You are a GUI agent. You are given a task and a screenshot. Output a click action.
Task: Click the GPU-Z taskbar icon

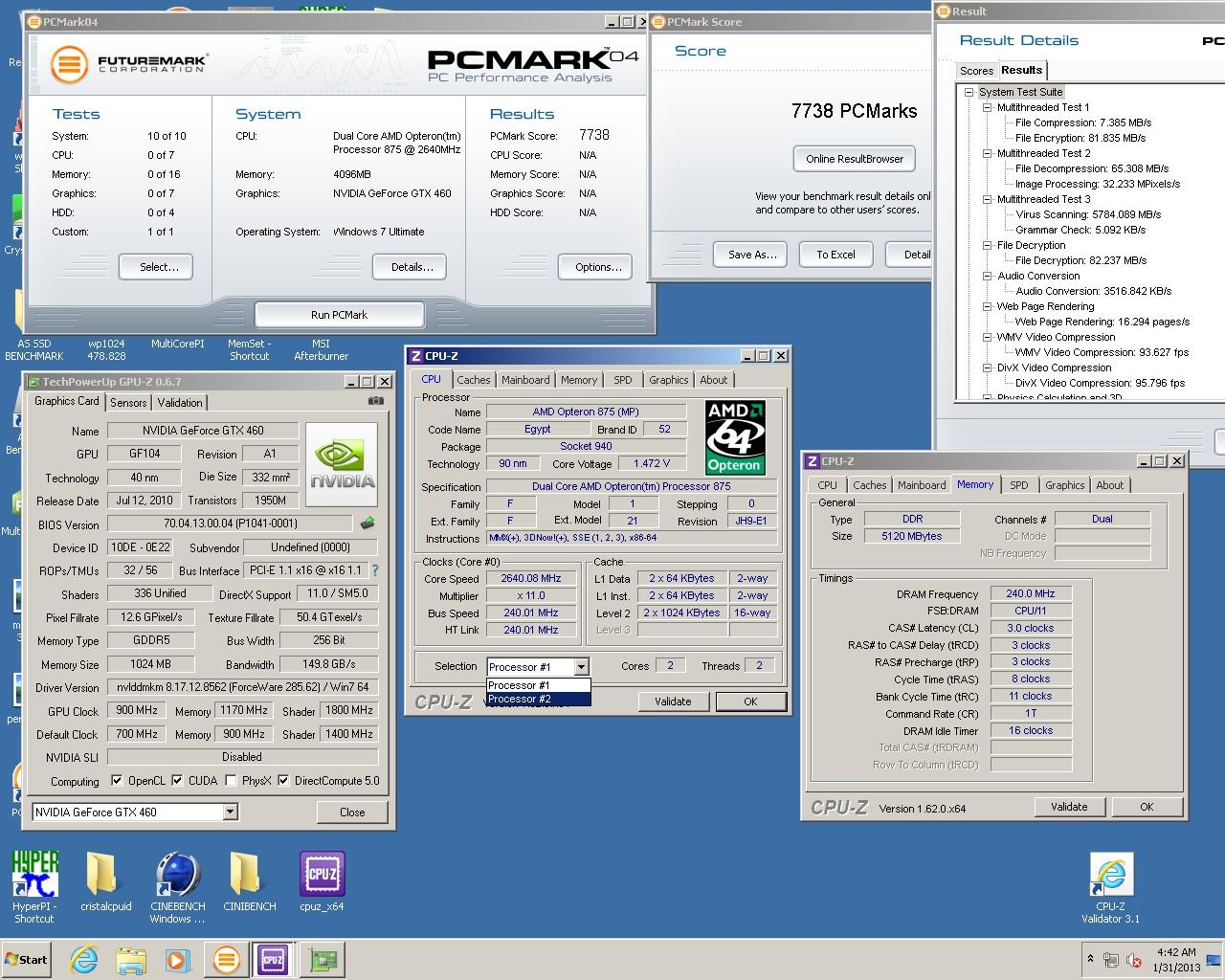[x=324, y=959]
